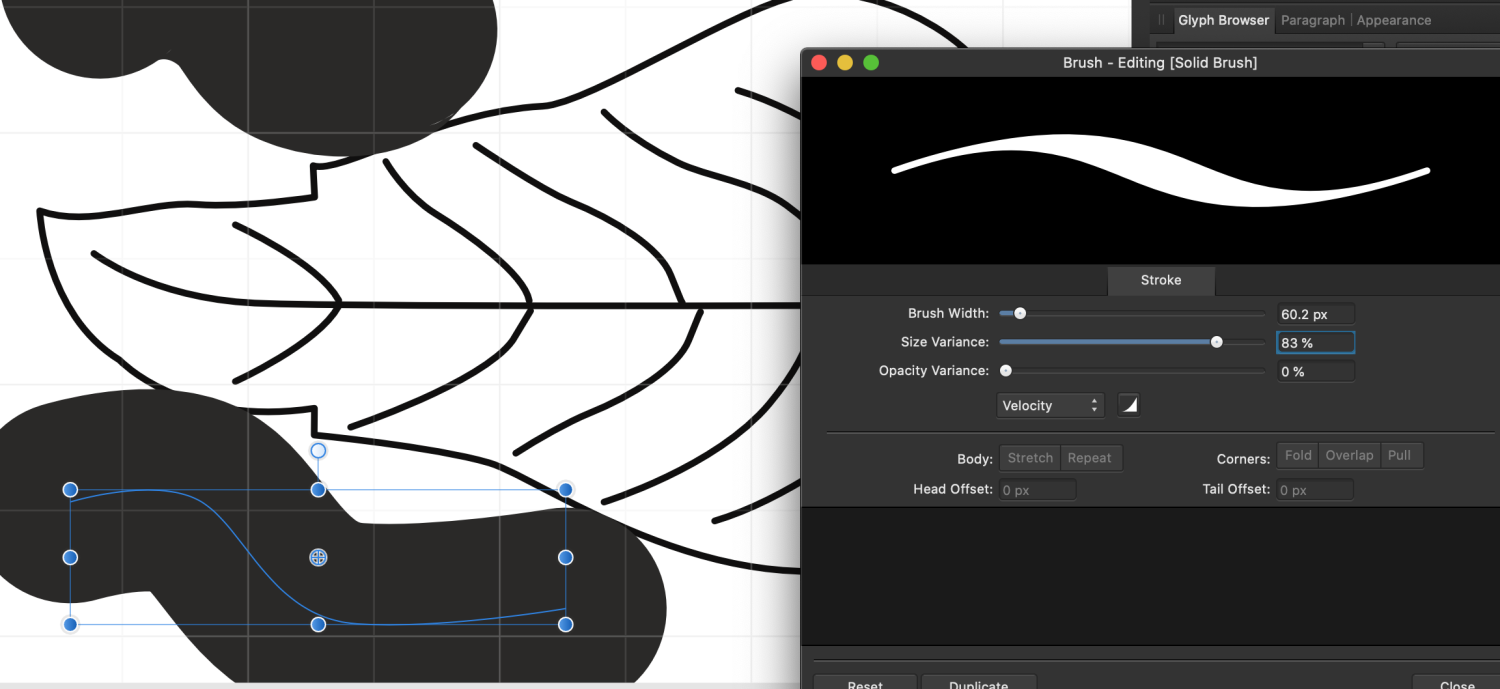This screenshot has height=689, width=1500.
Task: Click the rotation handle above the selection
Action: tap(318, 451)
